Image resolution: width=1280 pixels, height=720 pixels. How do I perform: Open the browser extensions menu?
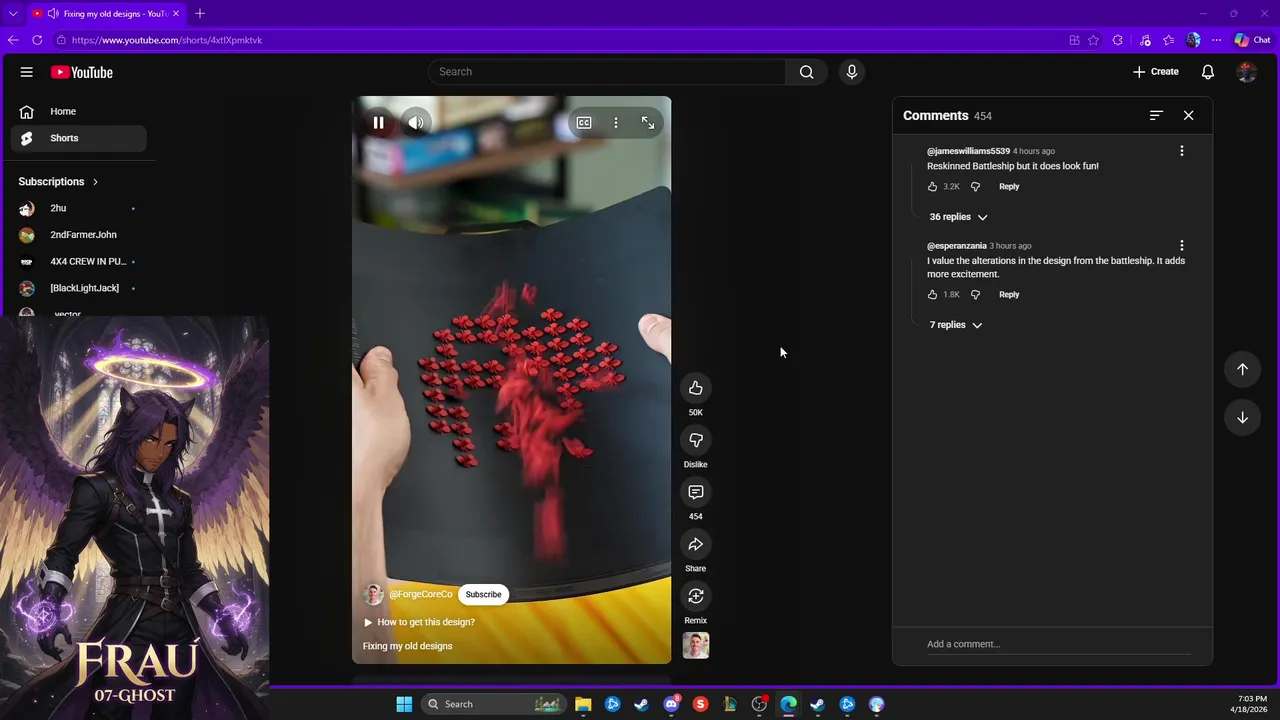pos(1118,40)
